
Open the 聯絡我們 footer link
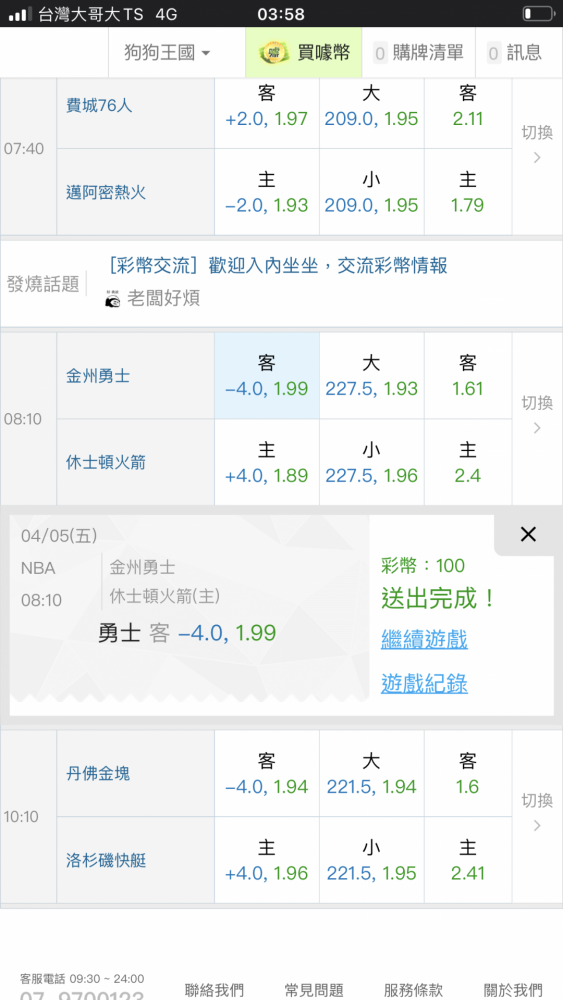pyautogui.click(x=214, y=990)
